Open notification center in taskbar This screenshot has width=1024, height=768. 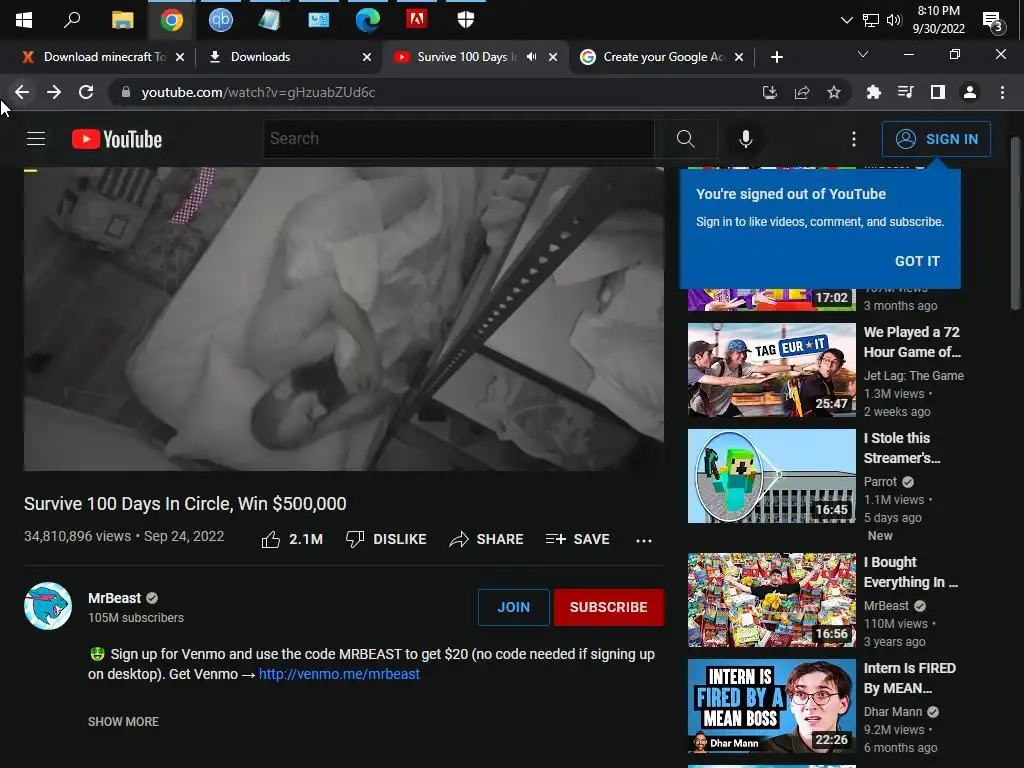[993, 22]
